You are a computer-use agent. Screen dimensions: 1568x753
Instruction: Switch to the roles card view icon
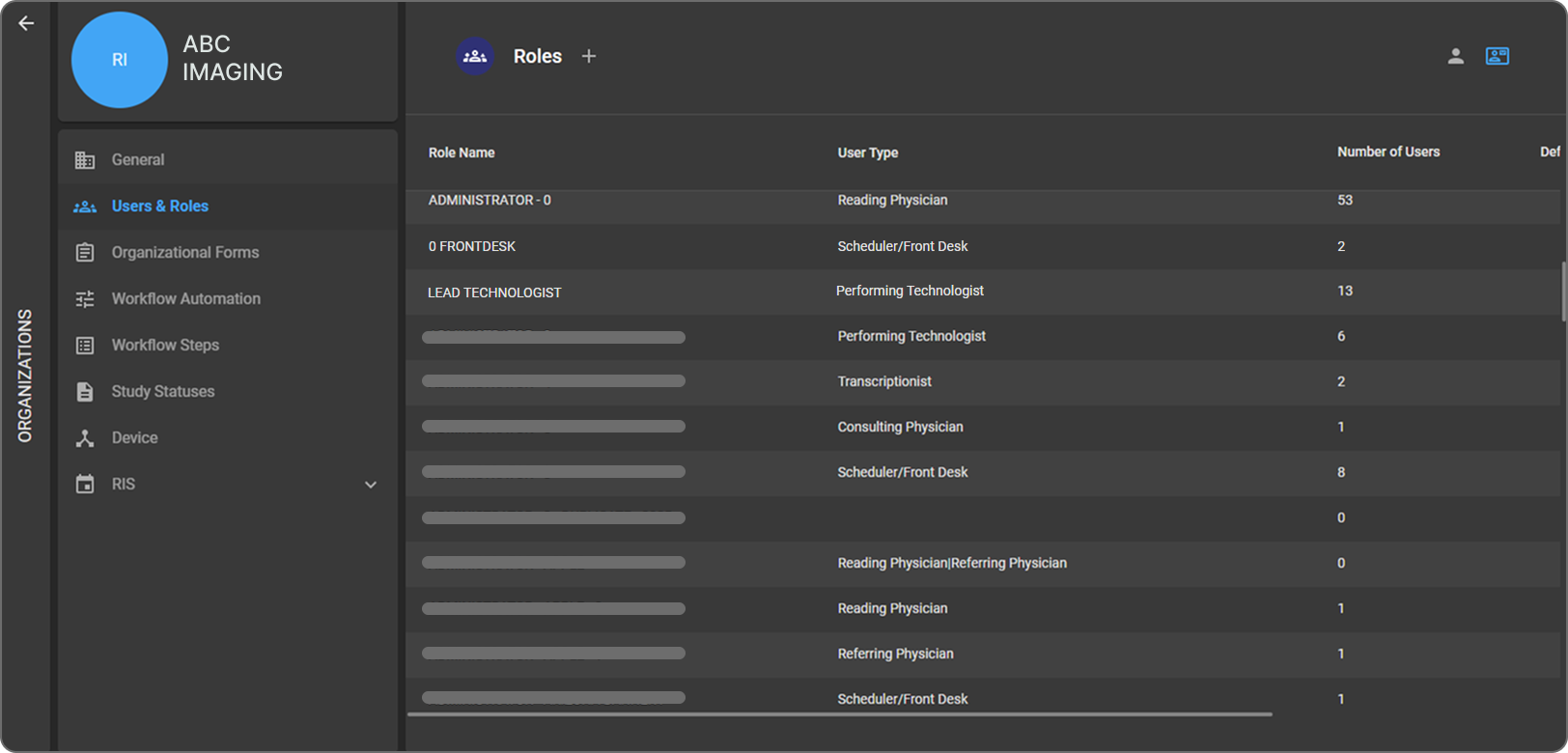coord(1497,57)
